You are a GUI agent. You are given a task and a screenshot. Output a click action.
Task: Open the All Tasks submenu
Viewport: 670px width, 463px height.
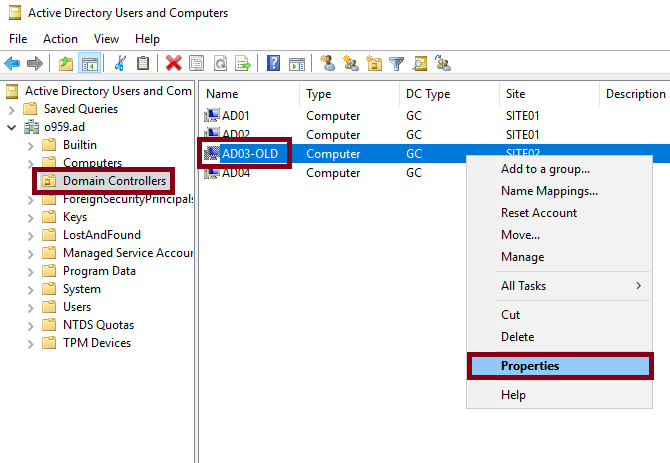560,286
